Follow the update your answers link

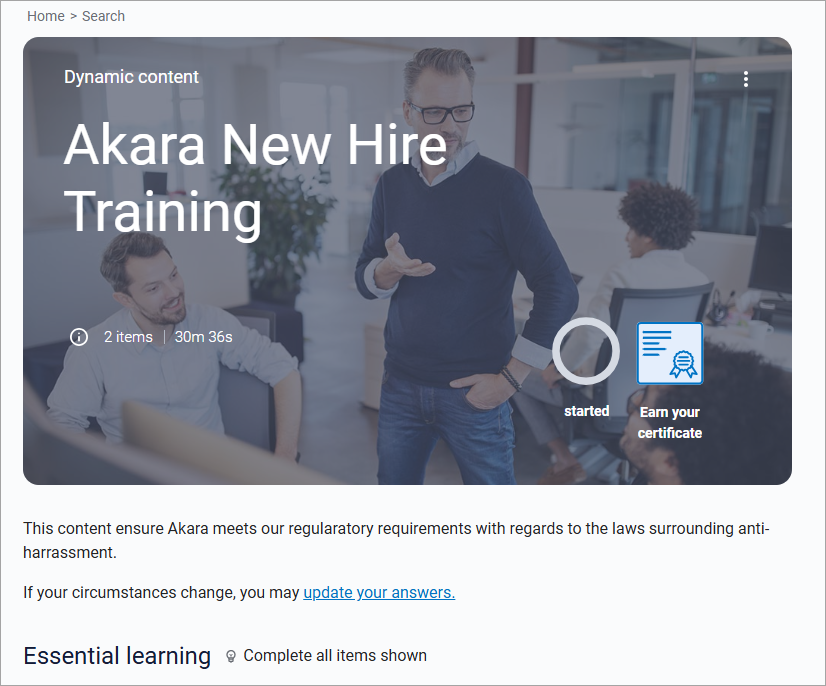coord(379,592)
